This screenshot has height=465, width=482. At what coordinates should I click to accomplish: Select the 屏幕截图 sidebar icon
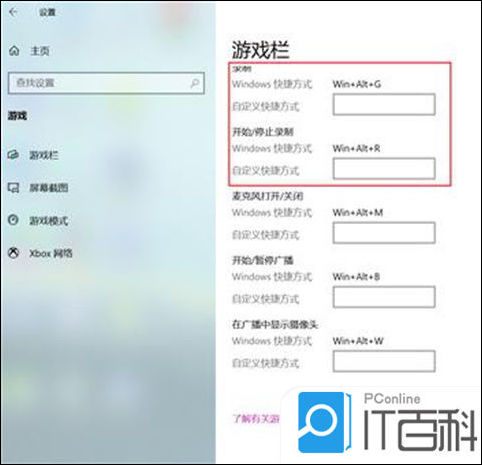pos(14,188)
